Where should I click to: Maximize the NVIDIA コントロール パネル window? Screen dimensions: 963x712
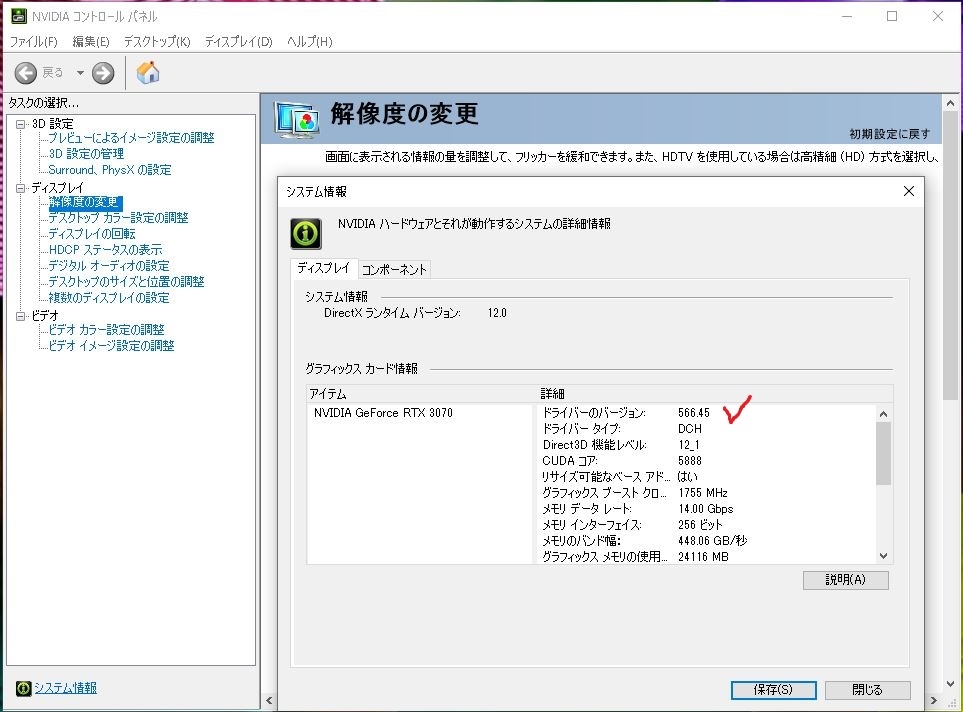892,17
